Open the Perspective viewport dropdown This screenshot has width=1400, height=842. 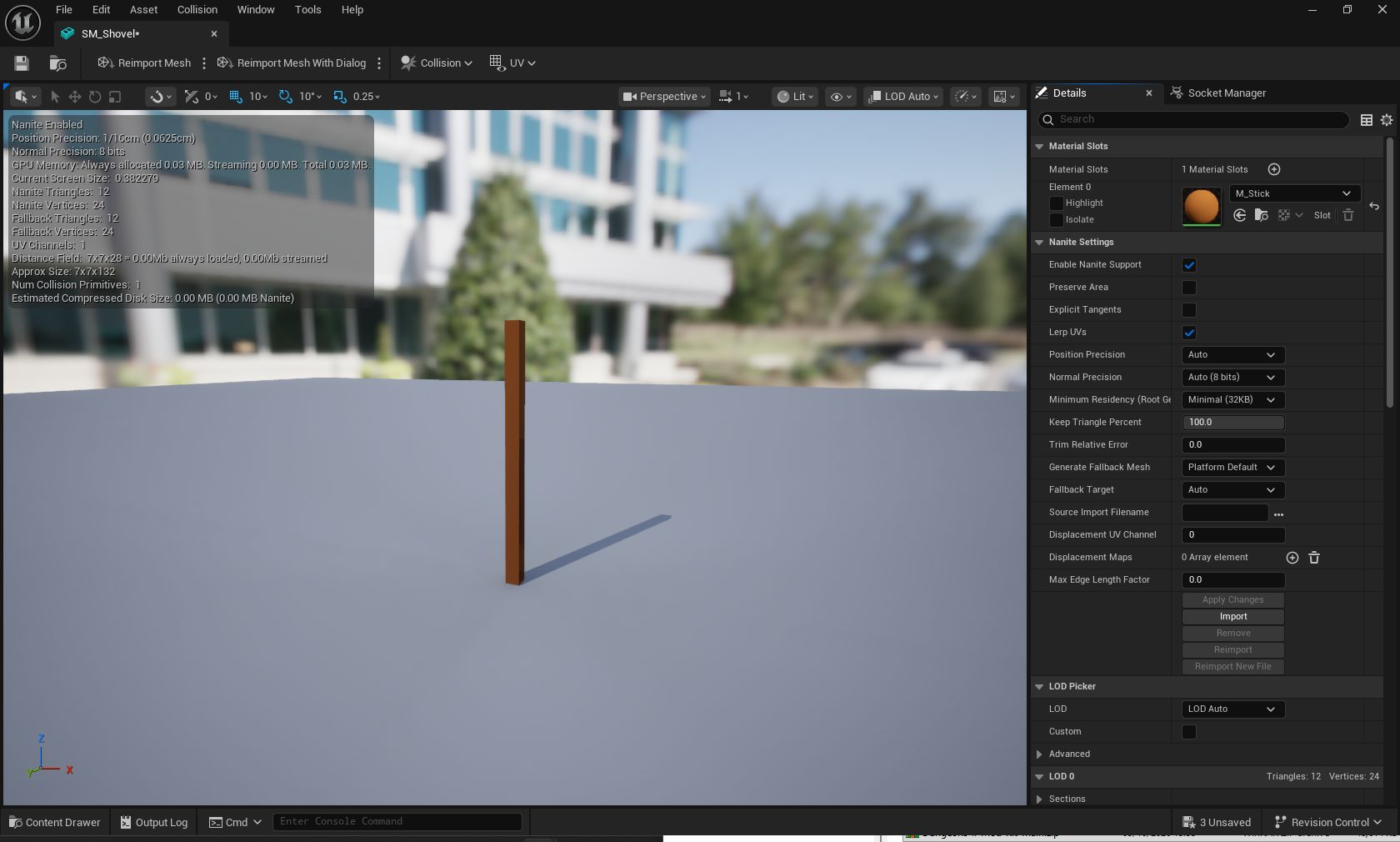pos(664,97)
